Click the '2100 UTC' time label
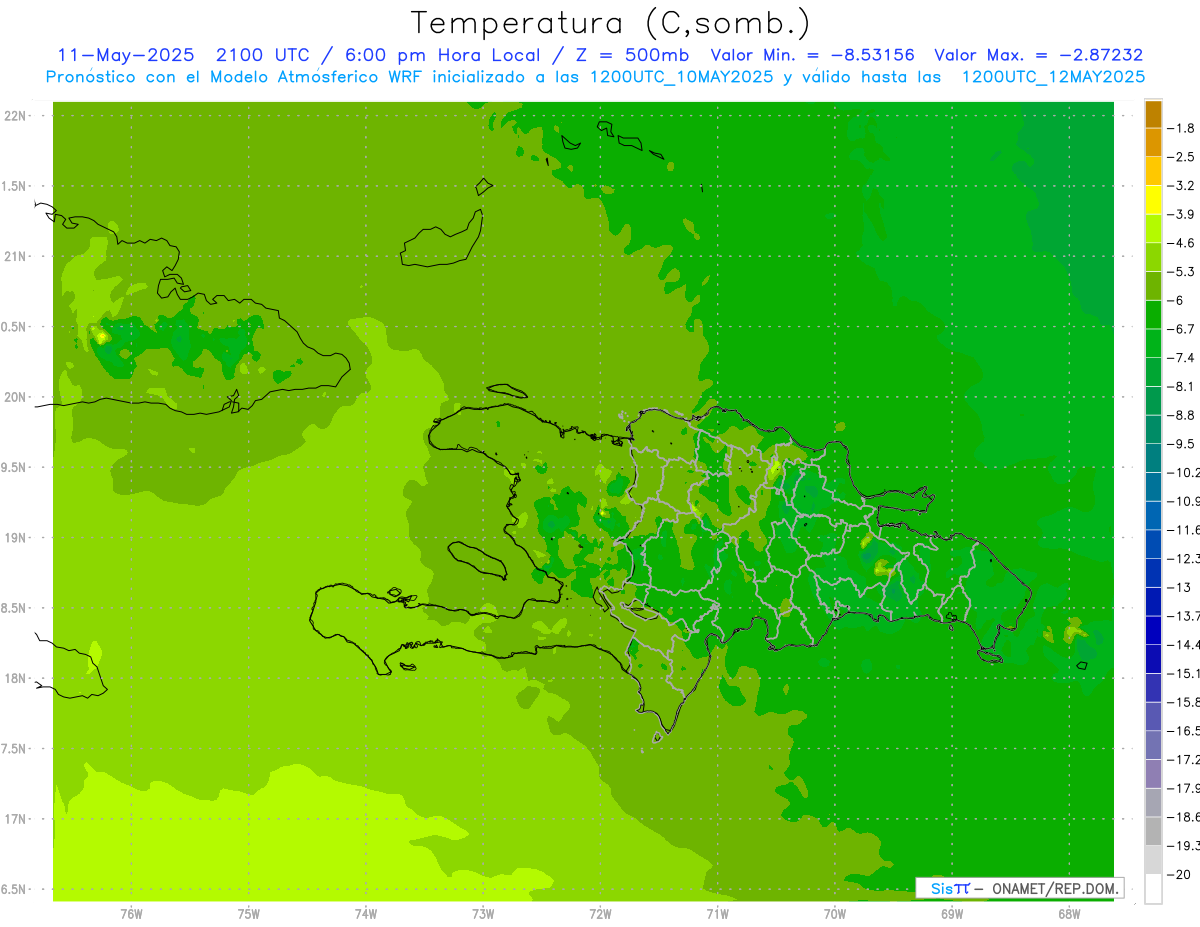1200x927 pixels. pos(263,55)
